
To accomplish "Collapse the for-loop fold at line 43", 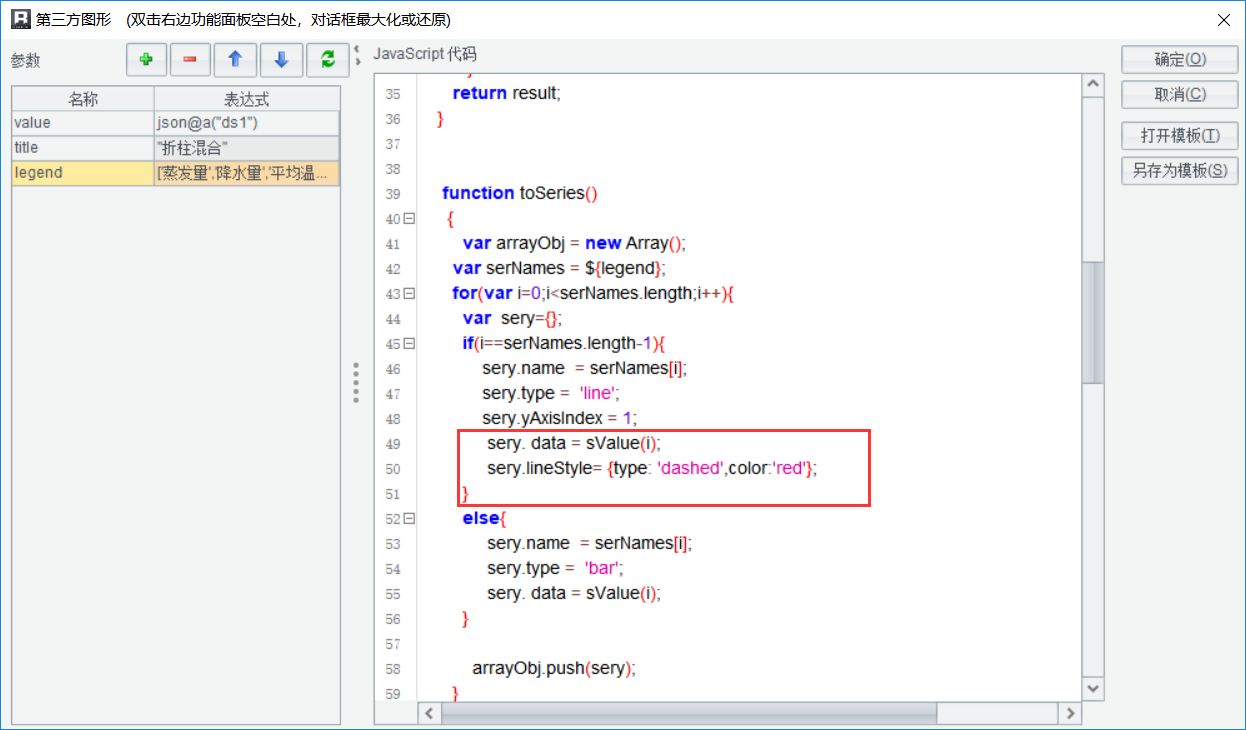I will point(409,294).
